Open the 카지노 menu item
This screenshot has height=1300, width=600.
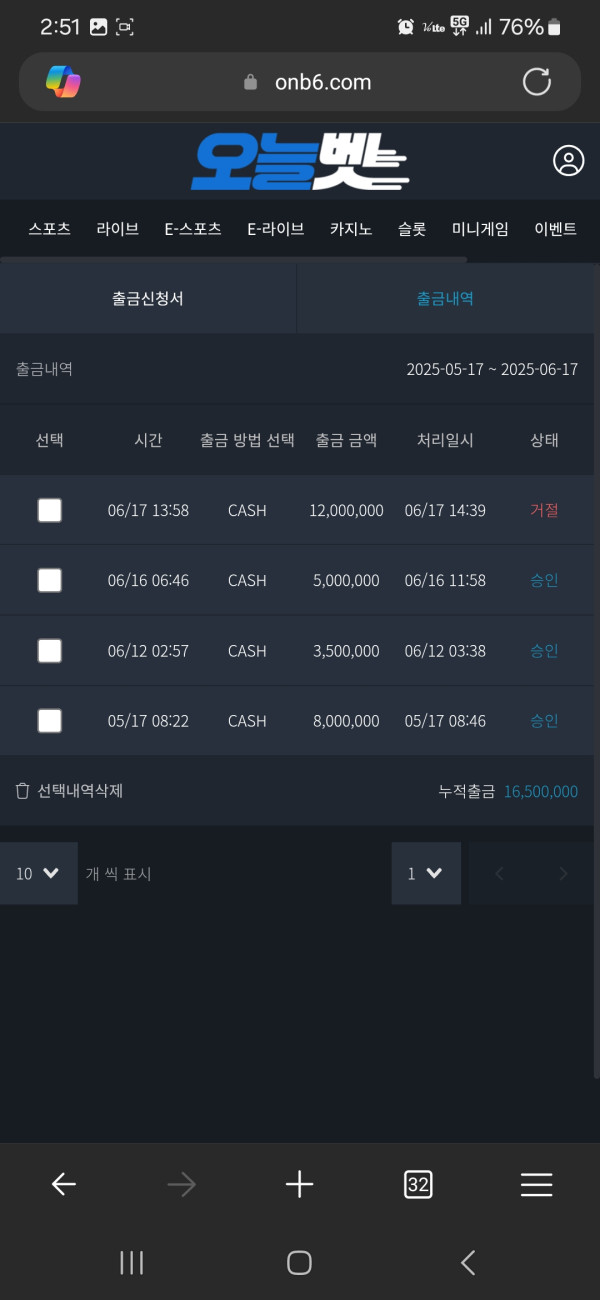coord(351,229)
